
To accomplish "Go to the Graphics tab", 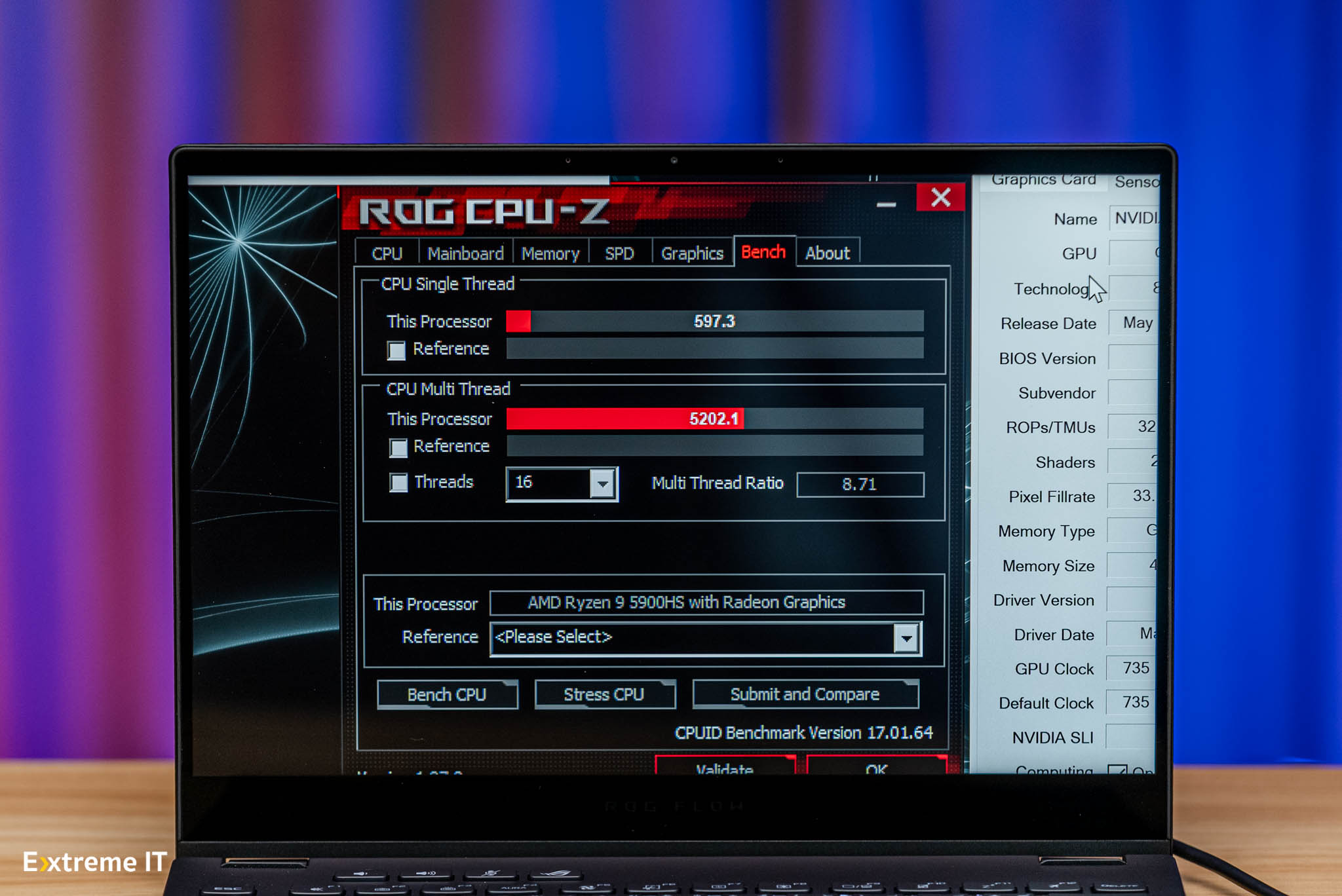I will pyautogui.click(x=692, y=253).
